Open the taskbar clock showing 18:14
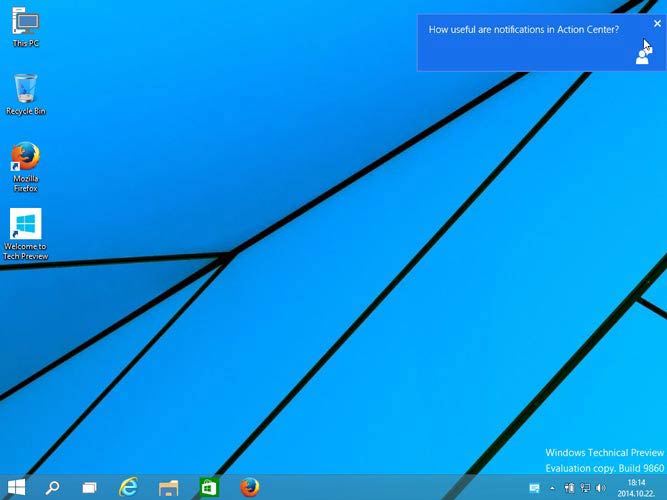The width and height of the screenshot is (667, 500). click(x=637, y=488)
